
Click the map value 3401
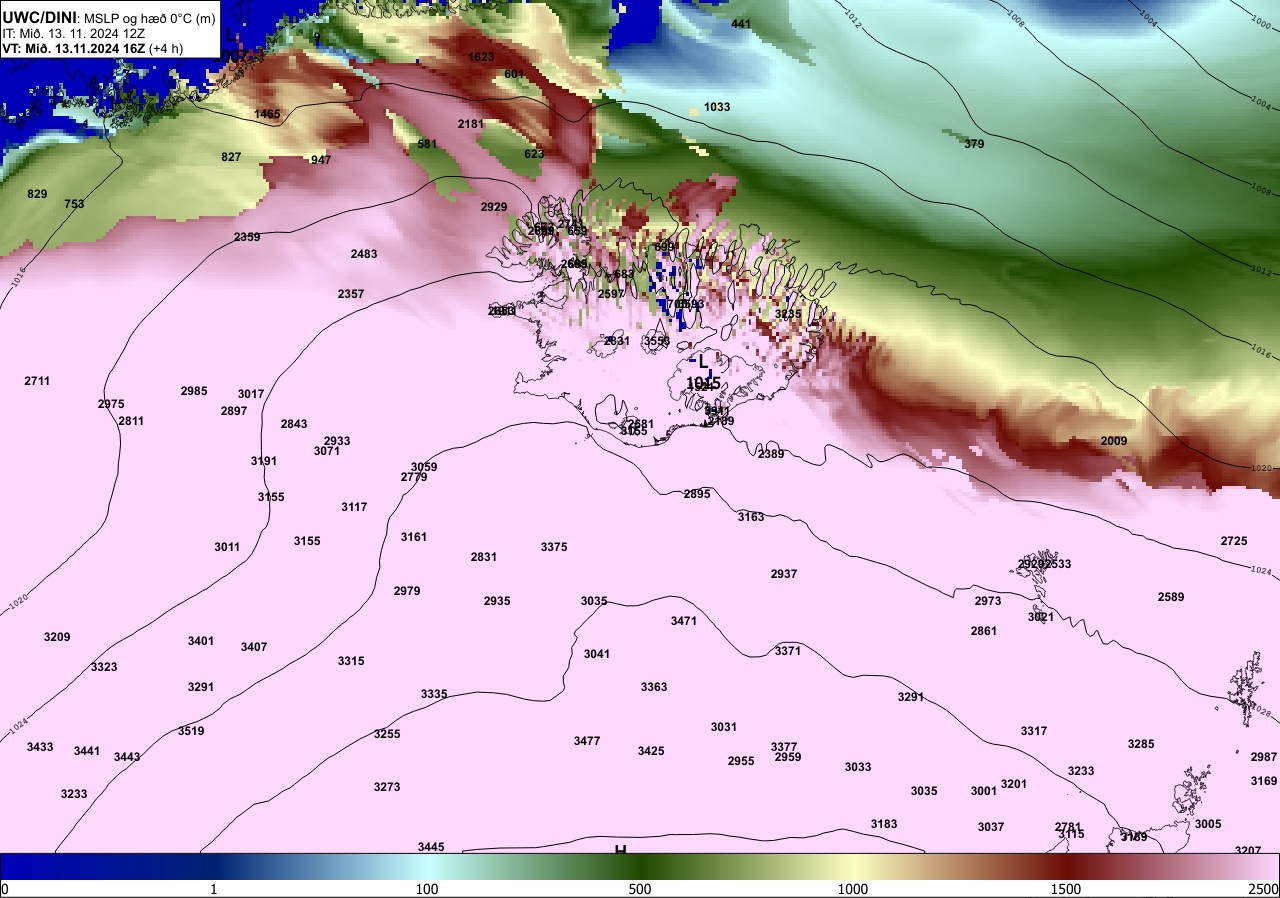pos(201,641)
